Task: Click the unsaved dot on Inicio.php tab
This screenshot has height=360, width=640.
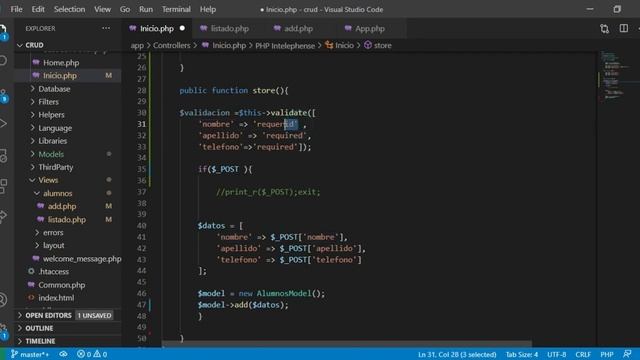Action: [182, 28]
